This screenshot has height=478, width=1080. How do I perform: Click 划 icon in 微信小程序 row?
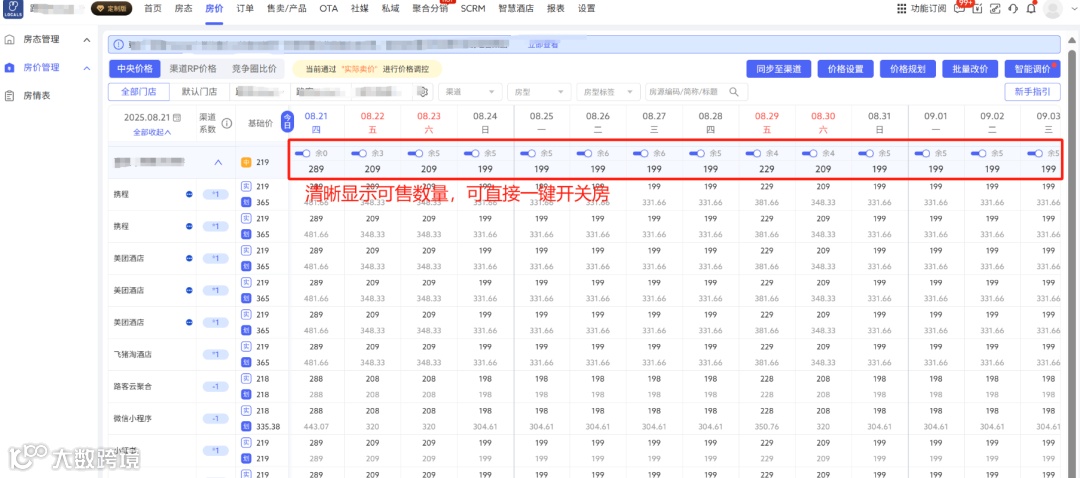pos(246,426)
